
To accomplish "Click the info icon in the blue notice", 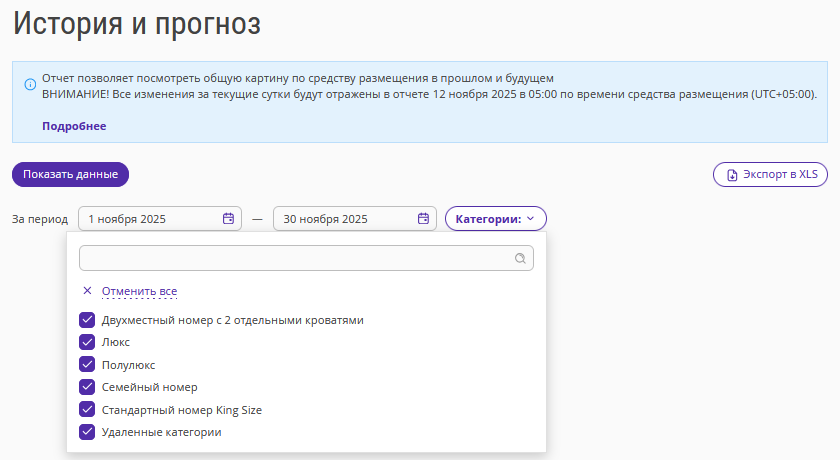I will (31, 85).
